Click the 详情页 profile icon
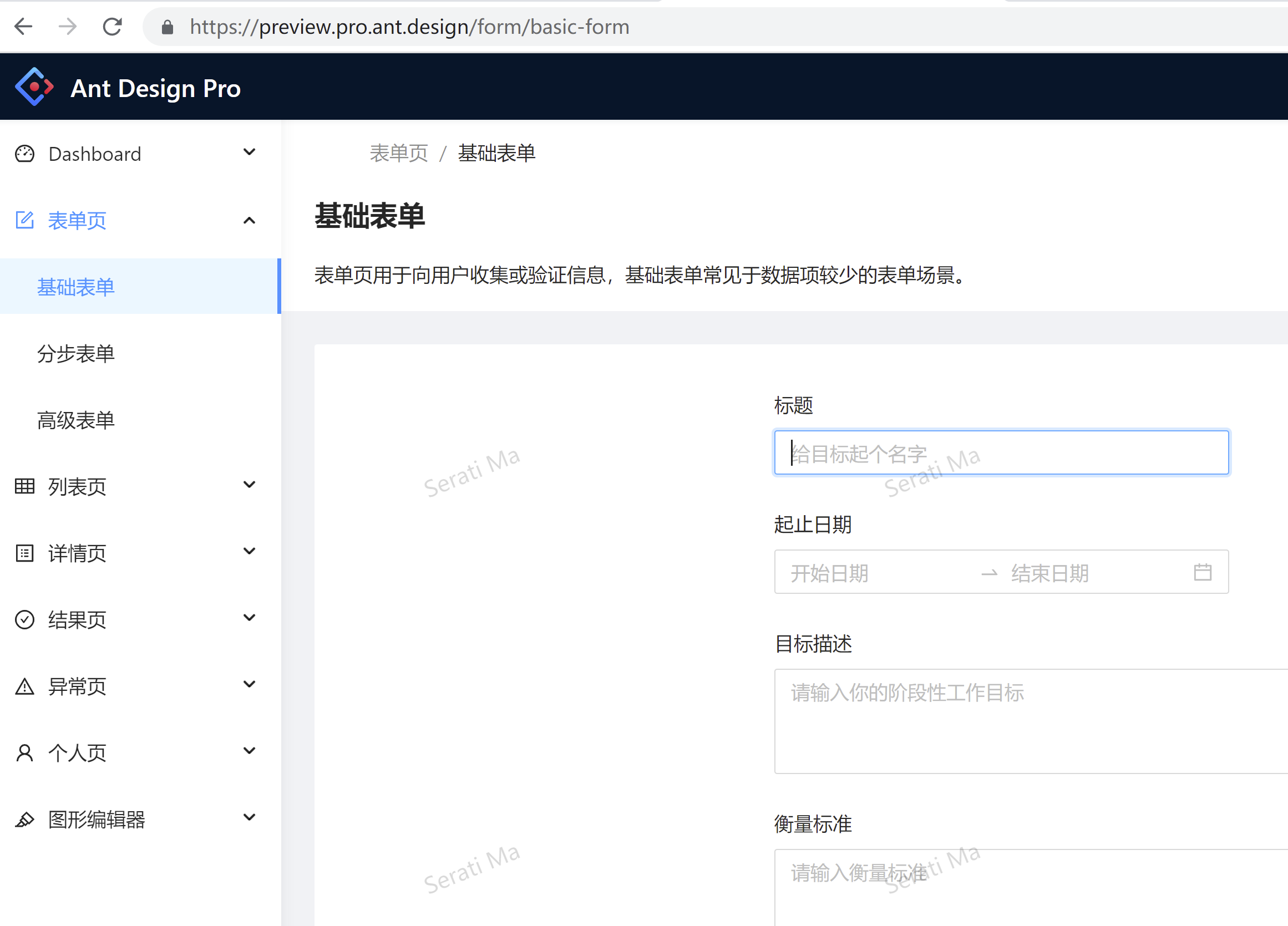The width and height of the screenshot is (1288, 926). pyautogui.click(x=24, y=553)
